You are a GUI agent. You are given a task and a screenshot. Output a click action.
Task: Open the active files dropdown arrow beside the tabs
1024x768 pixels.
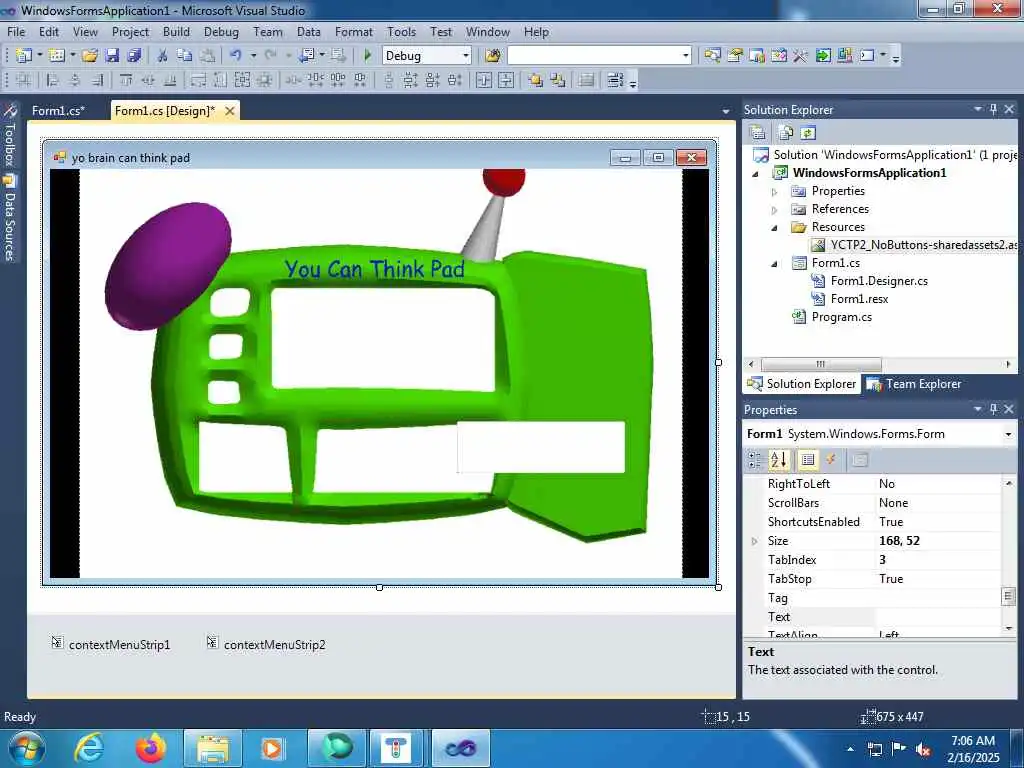pos(726,112)
